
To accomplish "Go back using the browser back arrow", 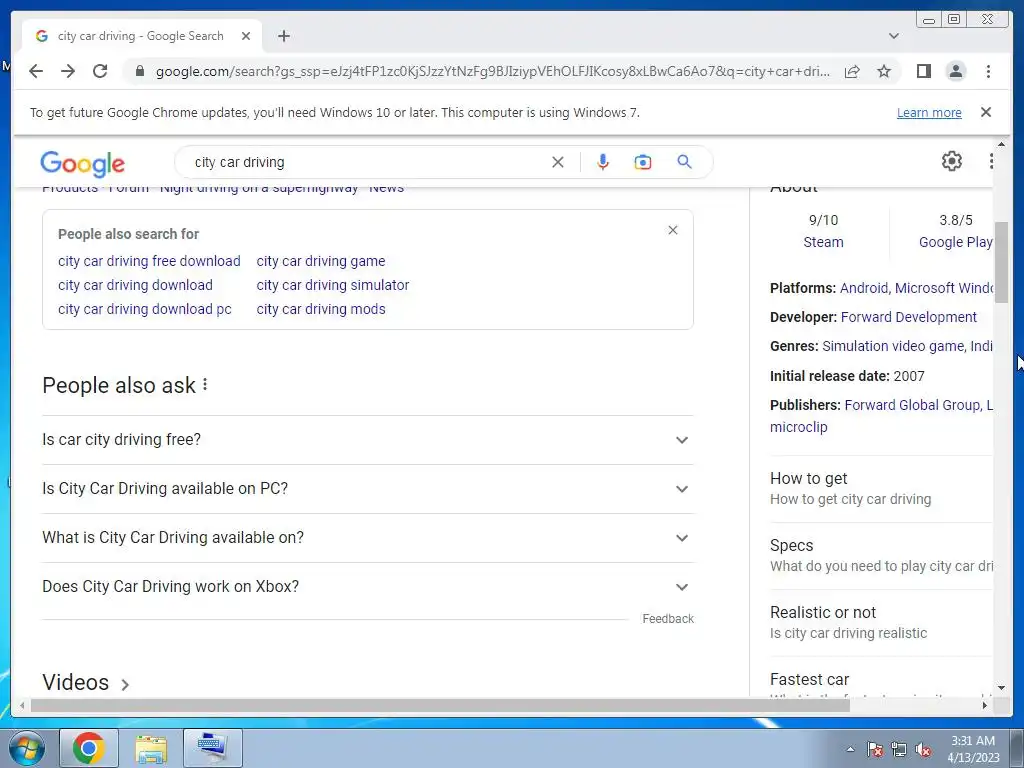I will [36, 71].
